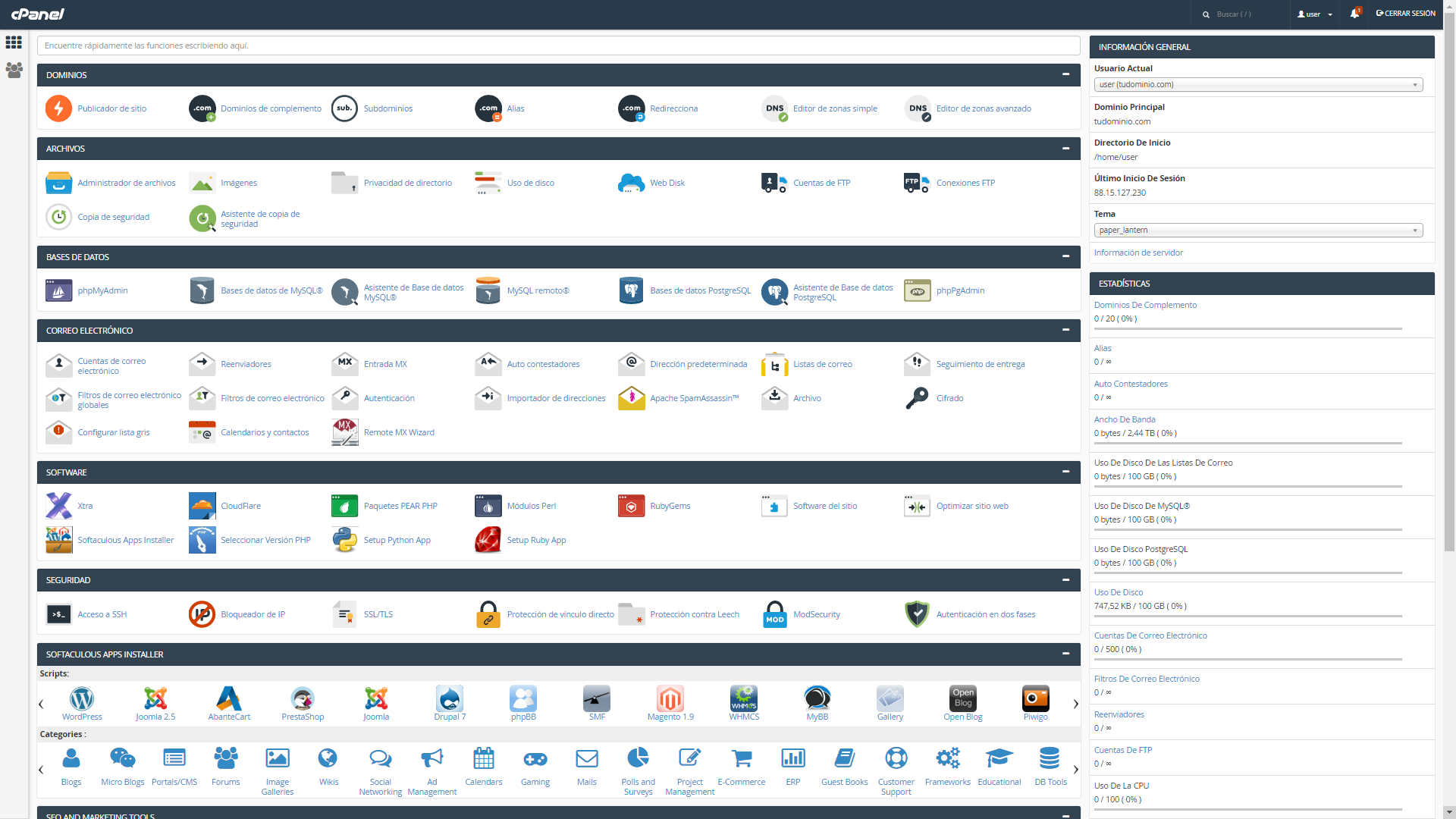Open the Usuario Actual dropdown
This screenshot has height=819, width=1456.
pos(1258,85)
